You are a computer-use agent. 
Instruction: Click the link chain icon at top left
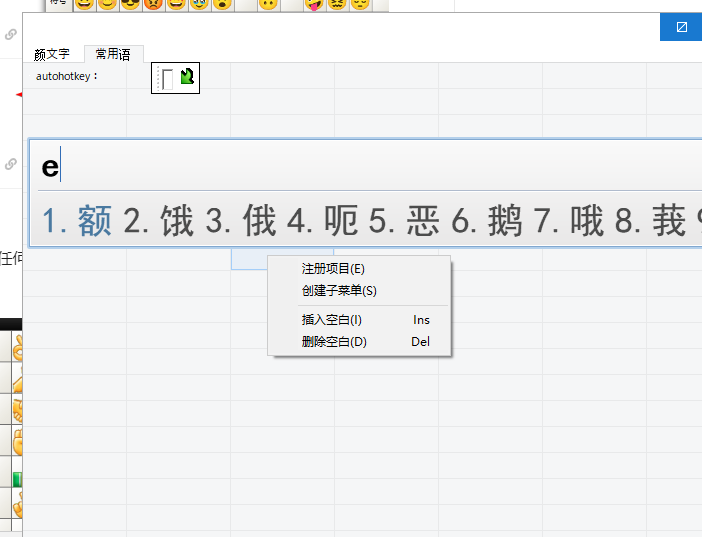[x=11, y=34]
